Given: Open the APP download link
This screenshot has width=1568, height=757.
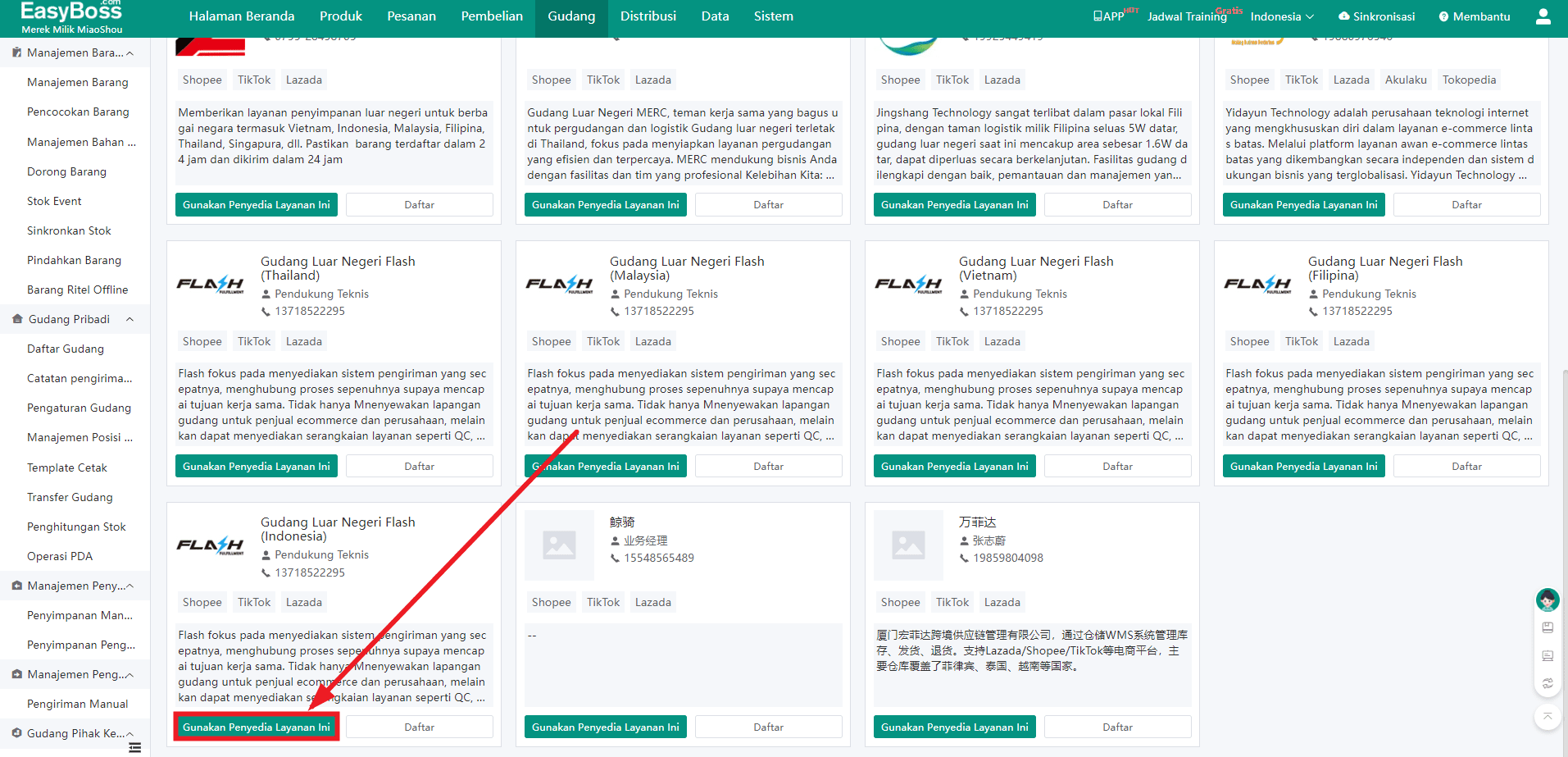Looking at the screenshot, I should tap(1108, 16).
